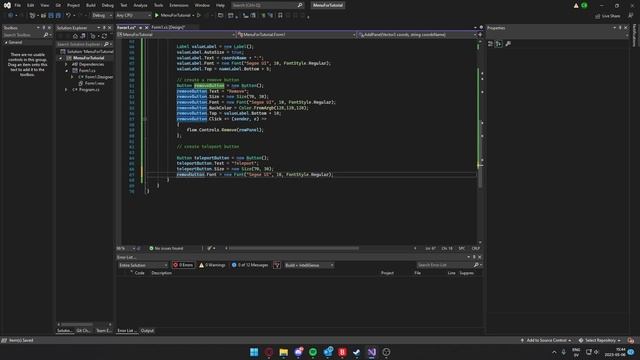
Task: Click the code cleanup brush icon
Action: pyautogui.click(x=210, y=248)
